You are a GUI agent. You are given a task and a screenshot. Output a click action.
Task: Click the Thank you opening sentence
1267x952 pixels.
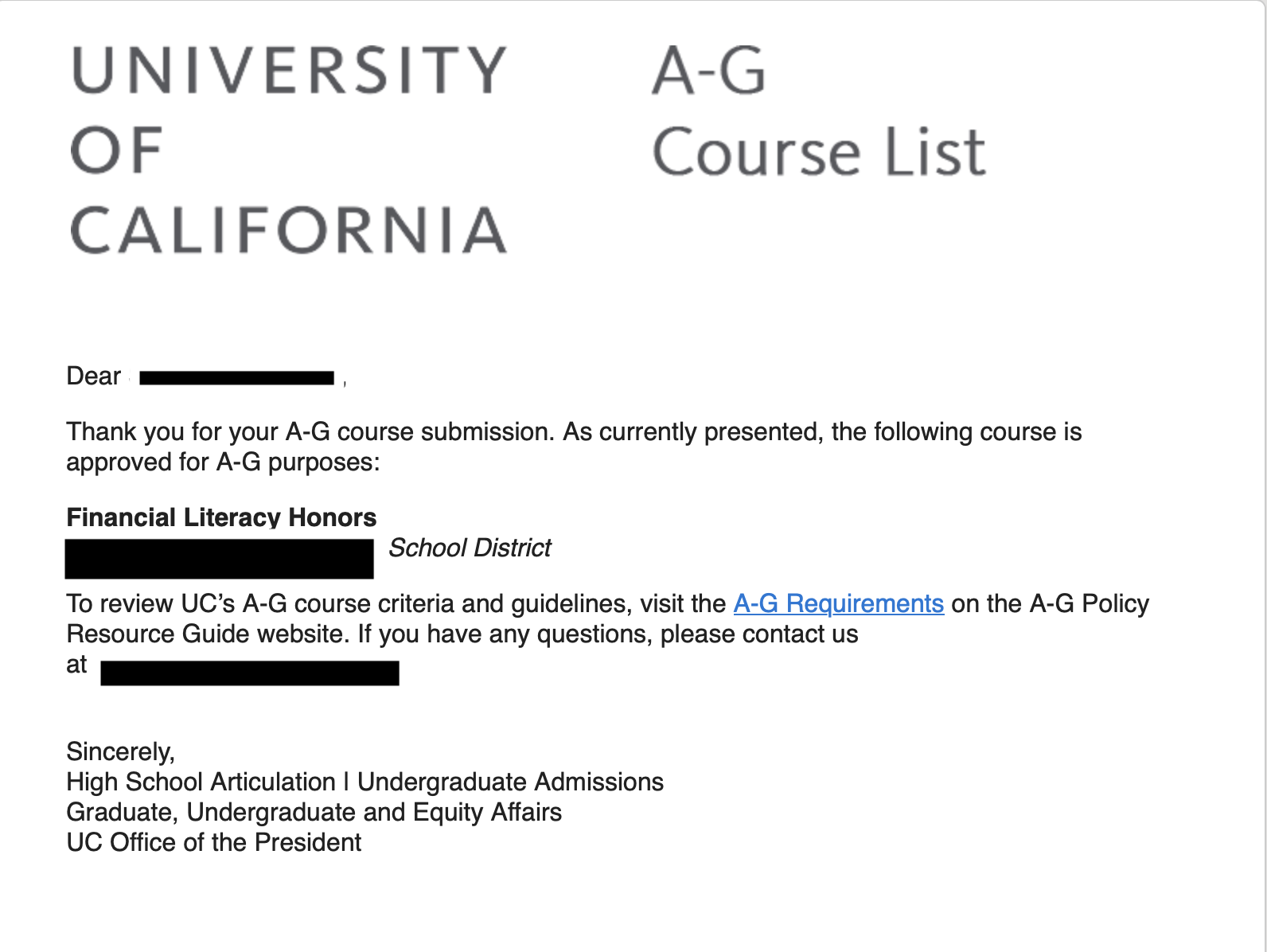pos(573,431)
